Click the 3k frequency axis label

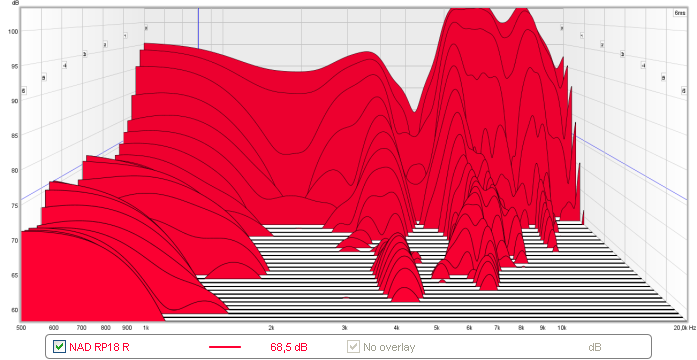(x=344, y=328)
